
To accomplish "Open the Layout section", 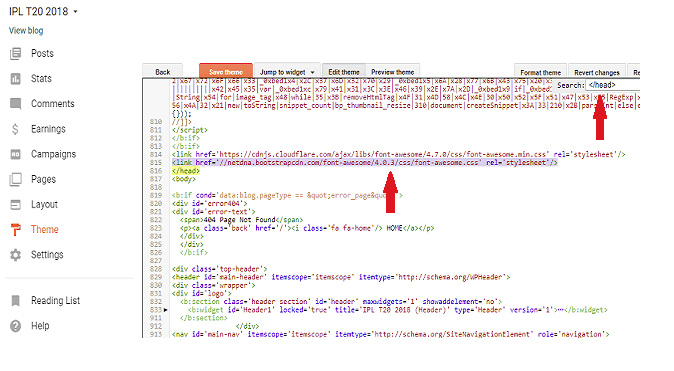I will click(x=44, y=205).
